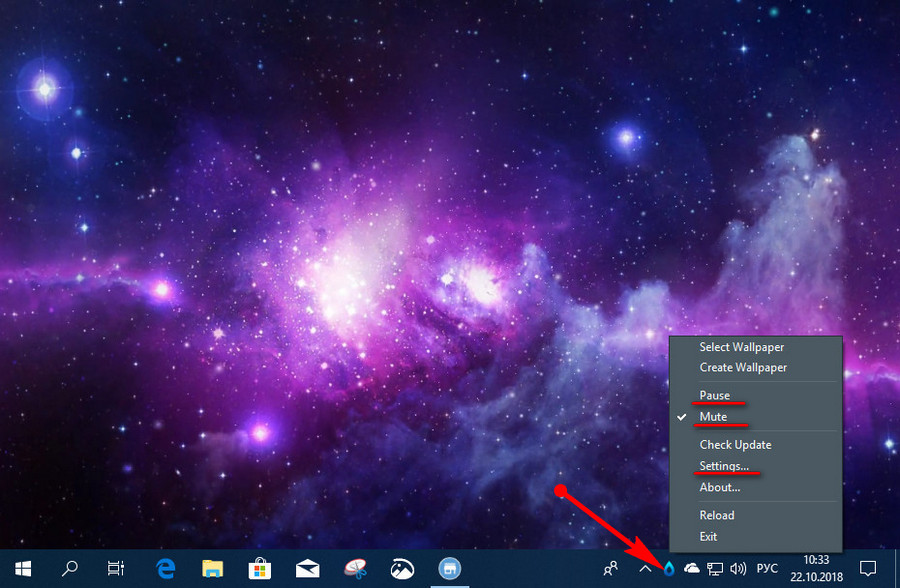Click the blue droplet wallpaper tray icon
The width and height of the screenshot is (900, 588).
coord(669,569)
